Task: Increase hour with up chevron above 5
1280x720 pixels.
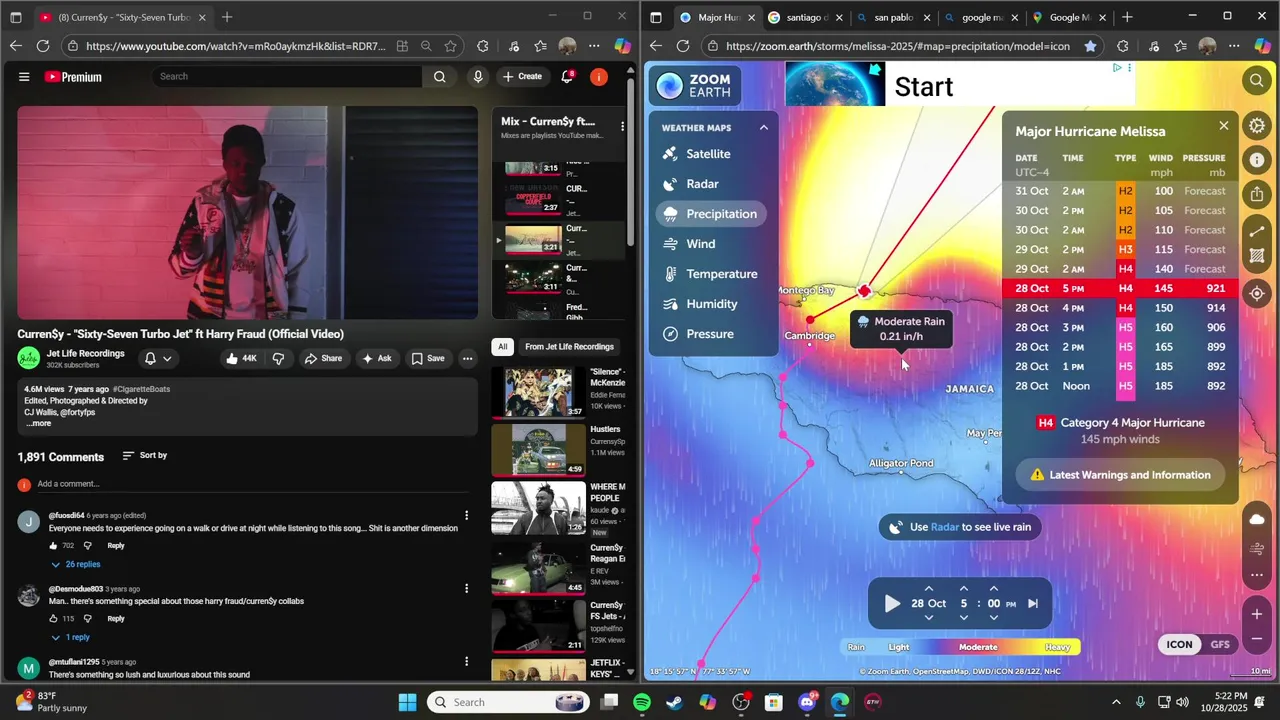Action: [964, 589]
